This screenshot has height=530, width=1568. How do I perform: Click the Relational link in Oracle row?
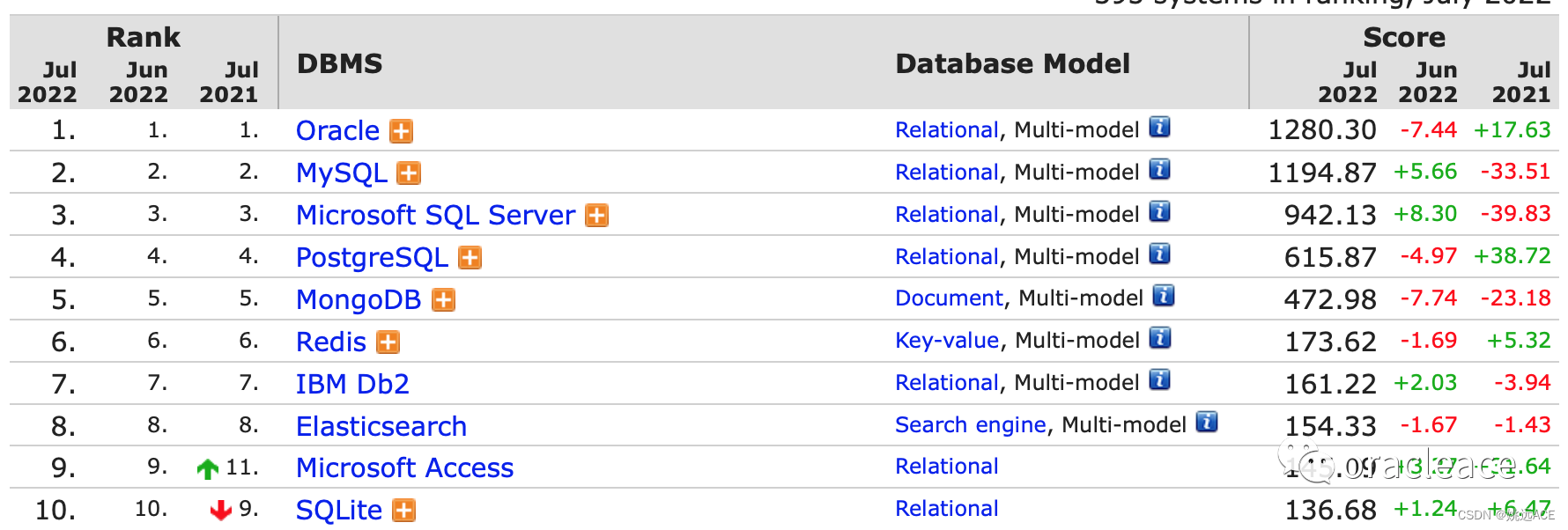coord(947,130)
